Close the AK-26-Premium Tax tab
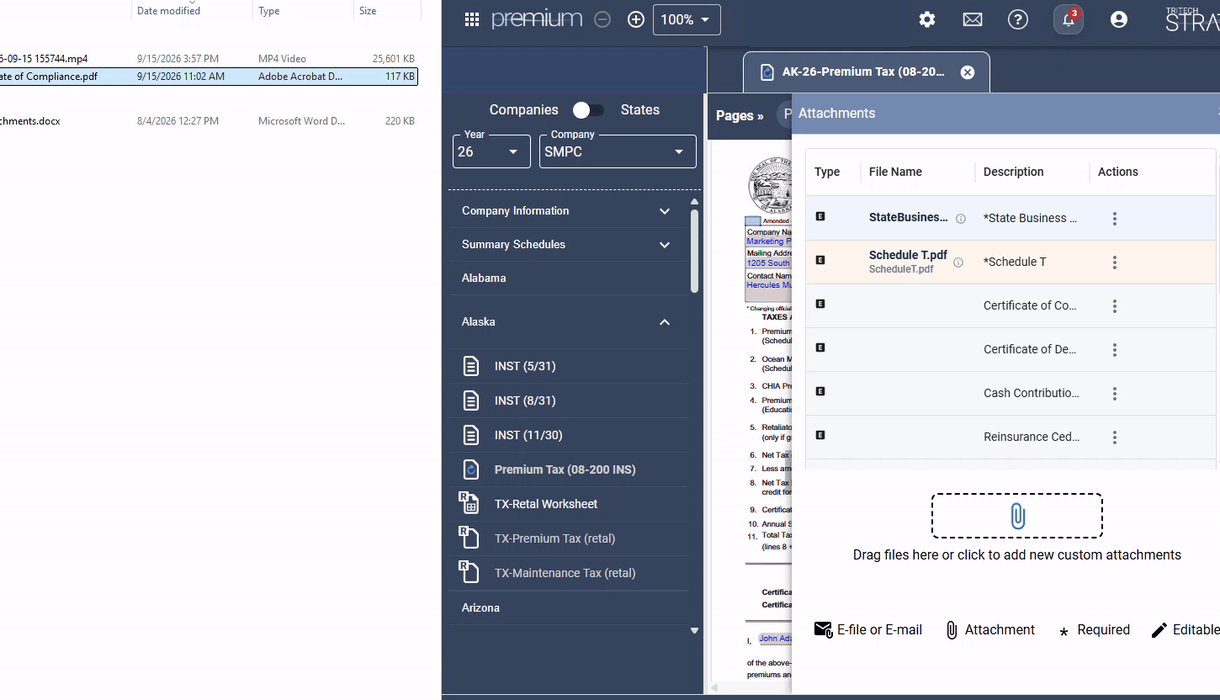This screenshot has height=700, width=1220. coord(967,72)
